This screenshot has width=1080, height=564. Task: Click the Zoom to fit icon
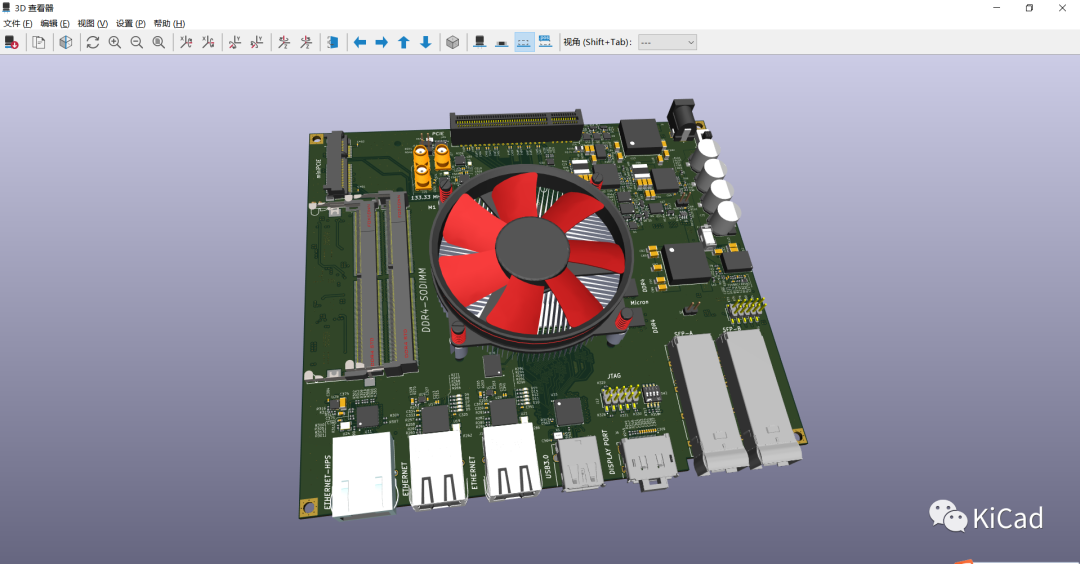[x=159, y=42]
